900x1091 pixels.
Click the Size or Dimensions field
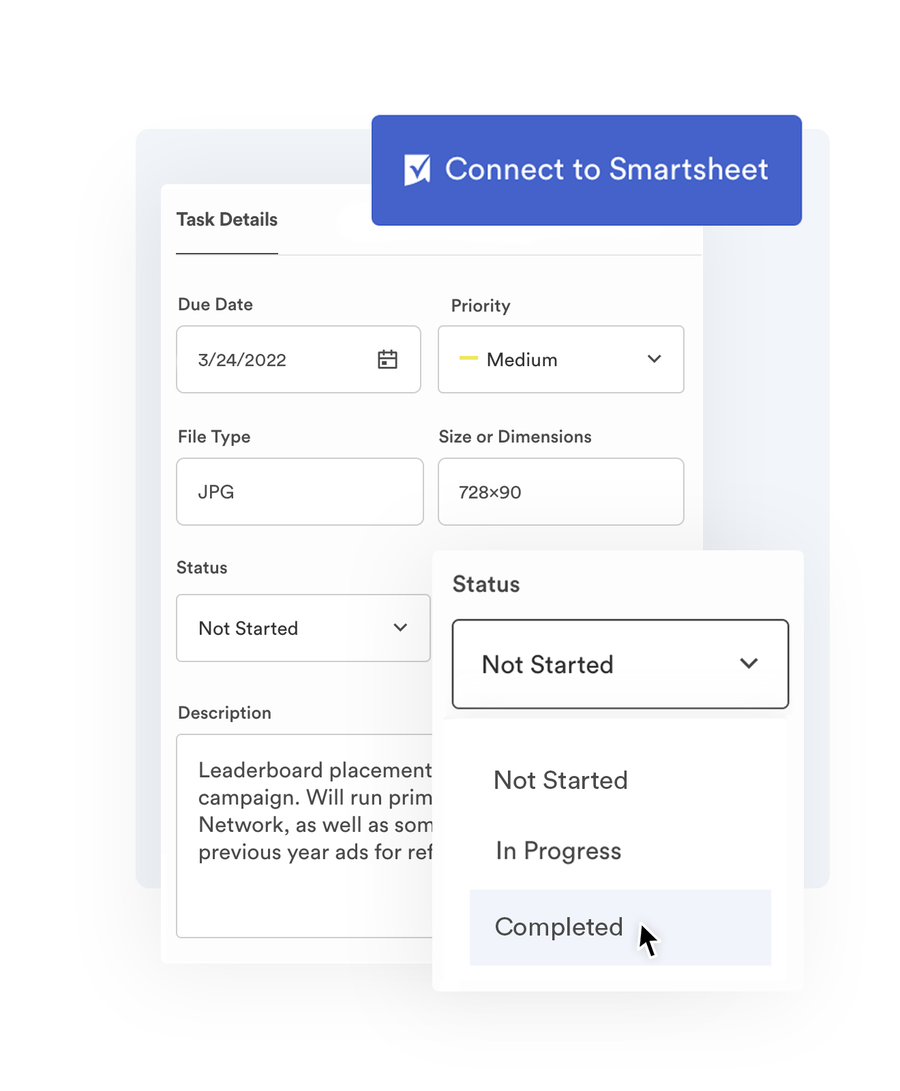coord(560,492)
